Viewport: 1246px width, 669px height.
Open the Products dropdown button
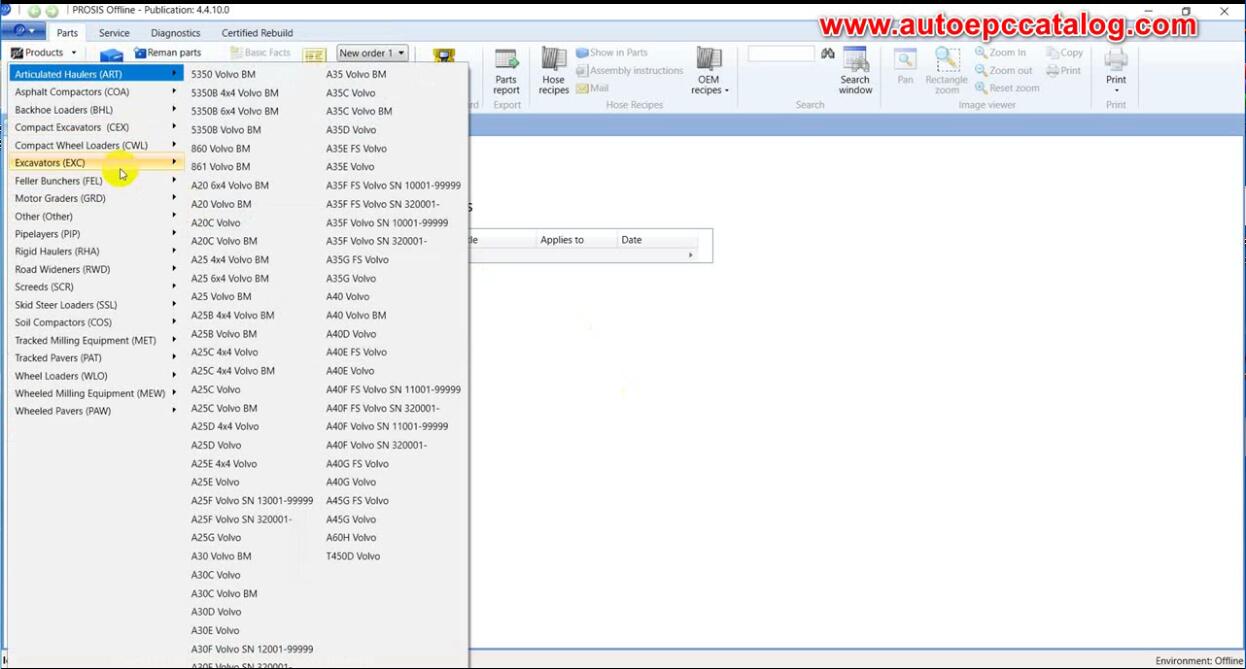[x=44, y=53]
